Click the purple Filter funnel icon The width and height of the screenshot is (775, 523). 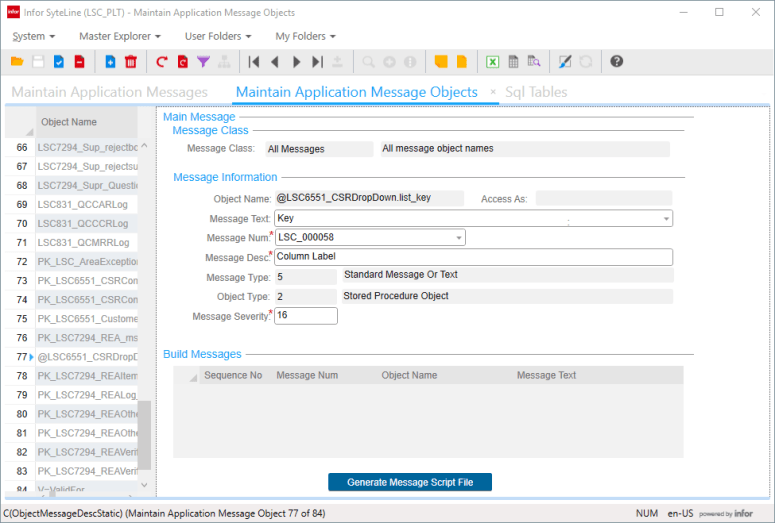click(203, 62)
